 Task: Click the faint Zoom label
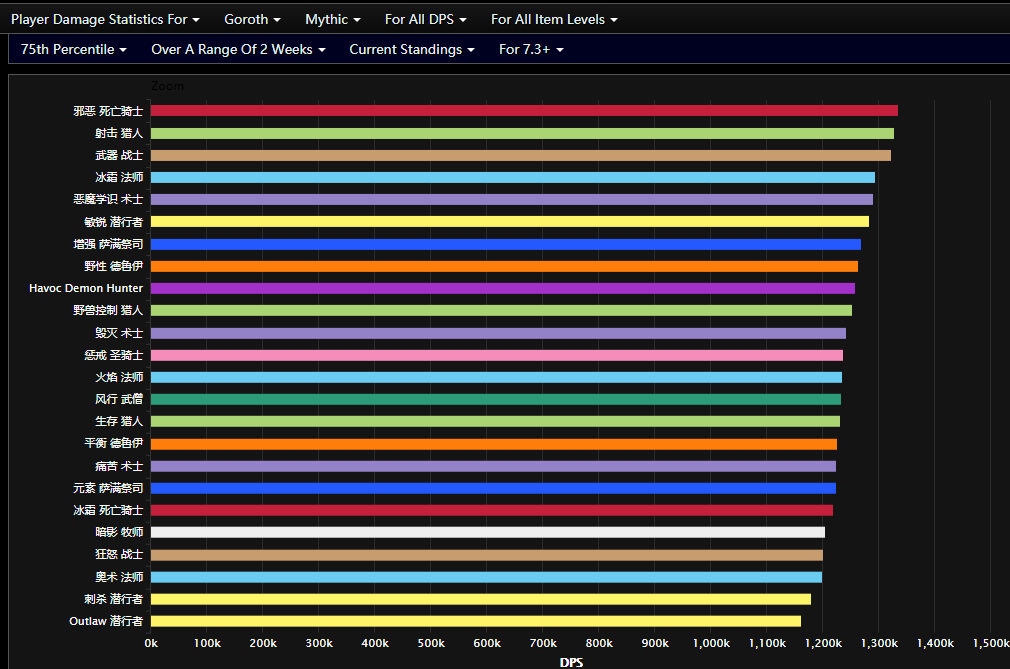point(167,86)
